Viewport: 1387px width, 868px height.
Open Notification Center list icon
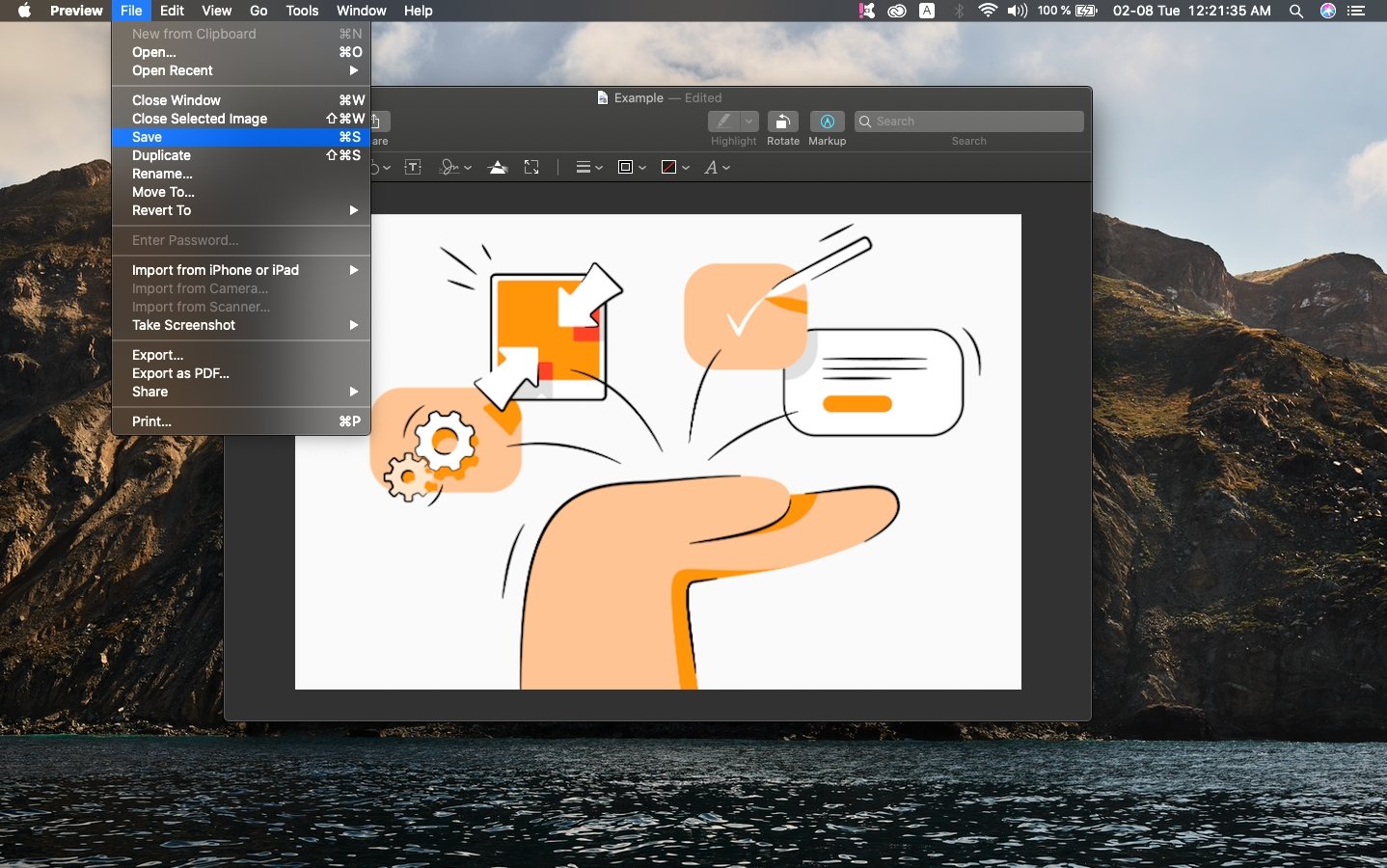pyautogui.click(x=1357, y=11)
